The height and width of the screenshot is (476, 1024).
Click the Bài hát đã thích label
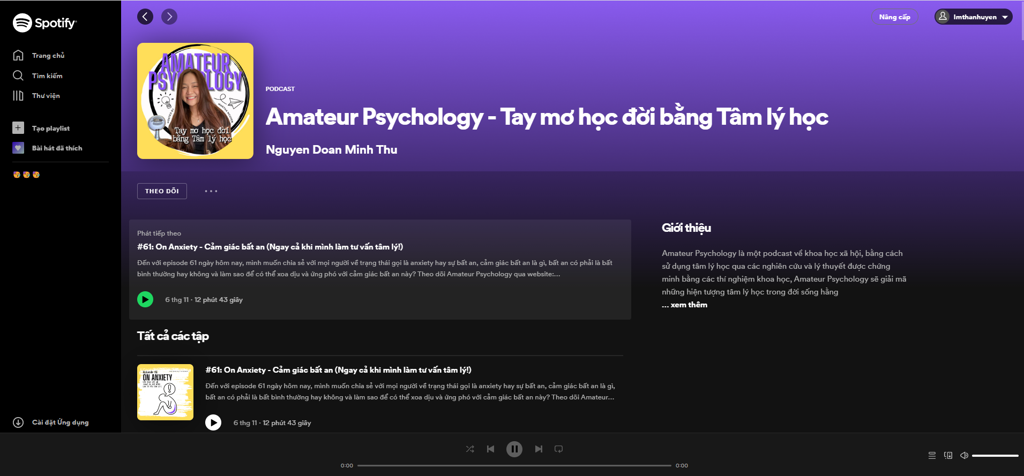[x=57, y=148]
